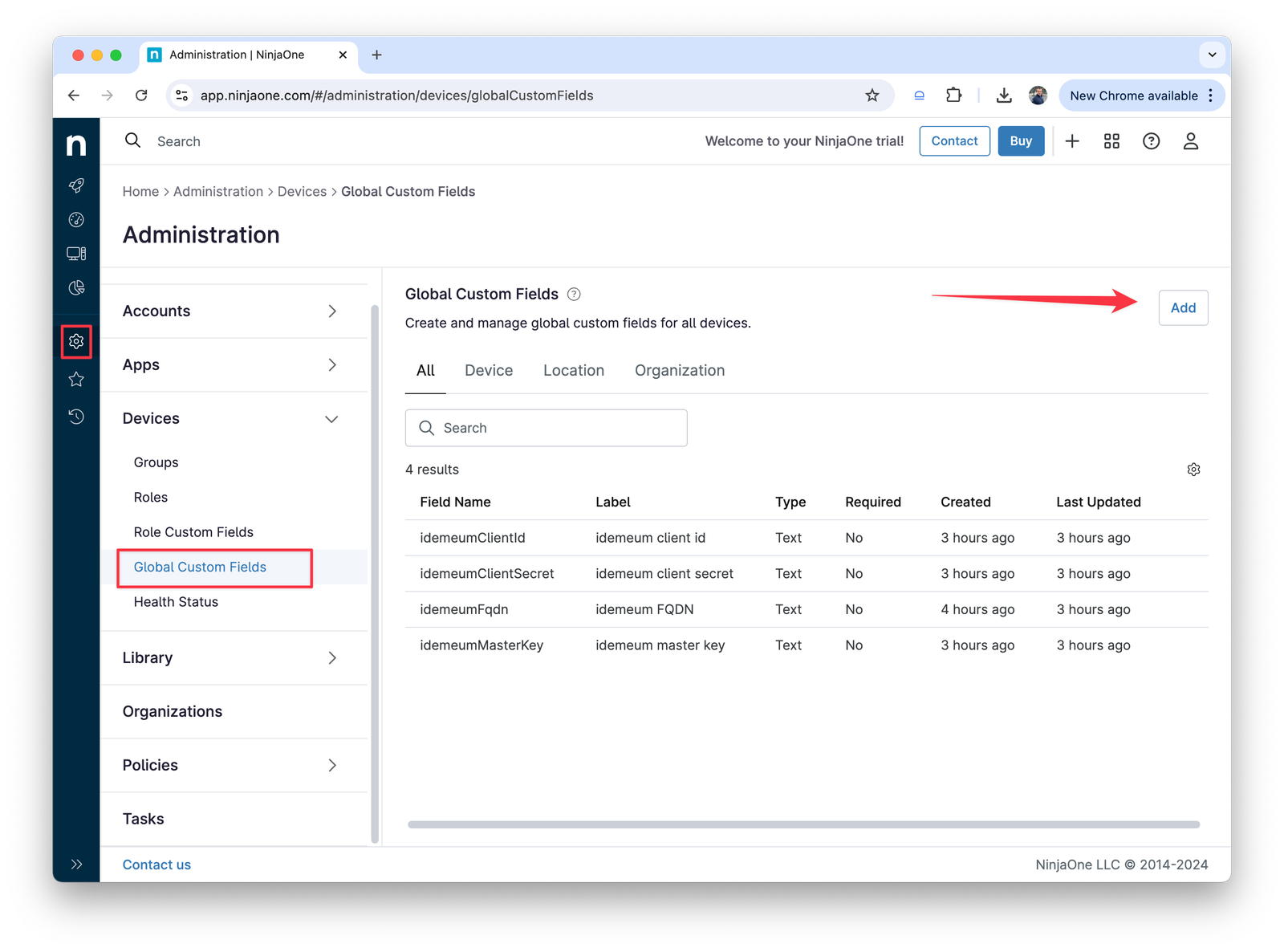Open the table column settings gear icon
1284x952 pixels.
pos(1193,469)
